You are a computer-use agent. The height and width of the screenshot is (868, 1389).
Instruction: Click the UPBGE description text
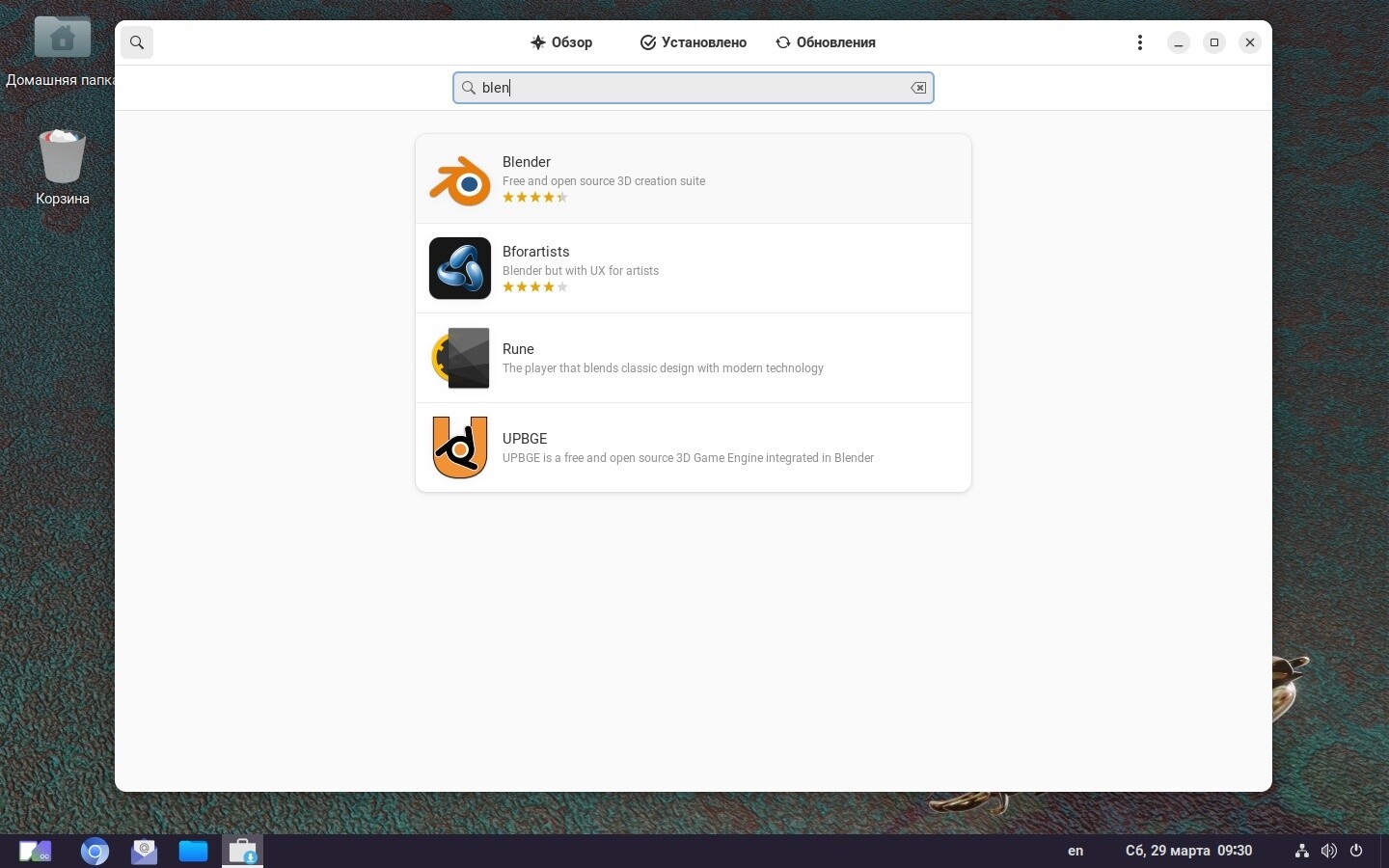tap(688, 458)
